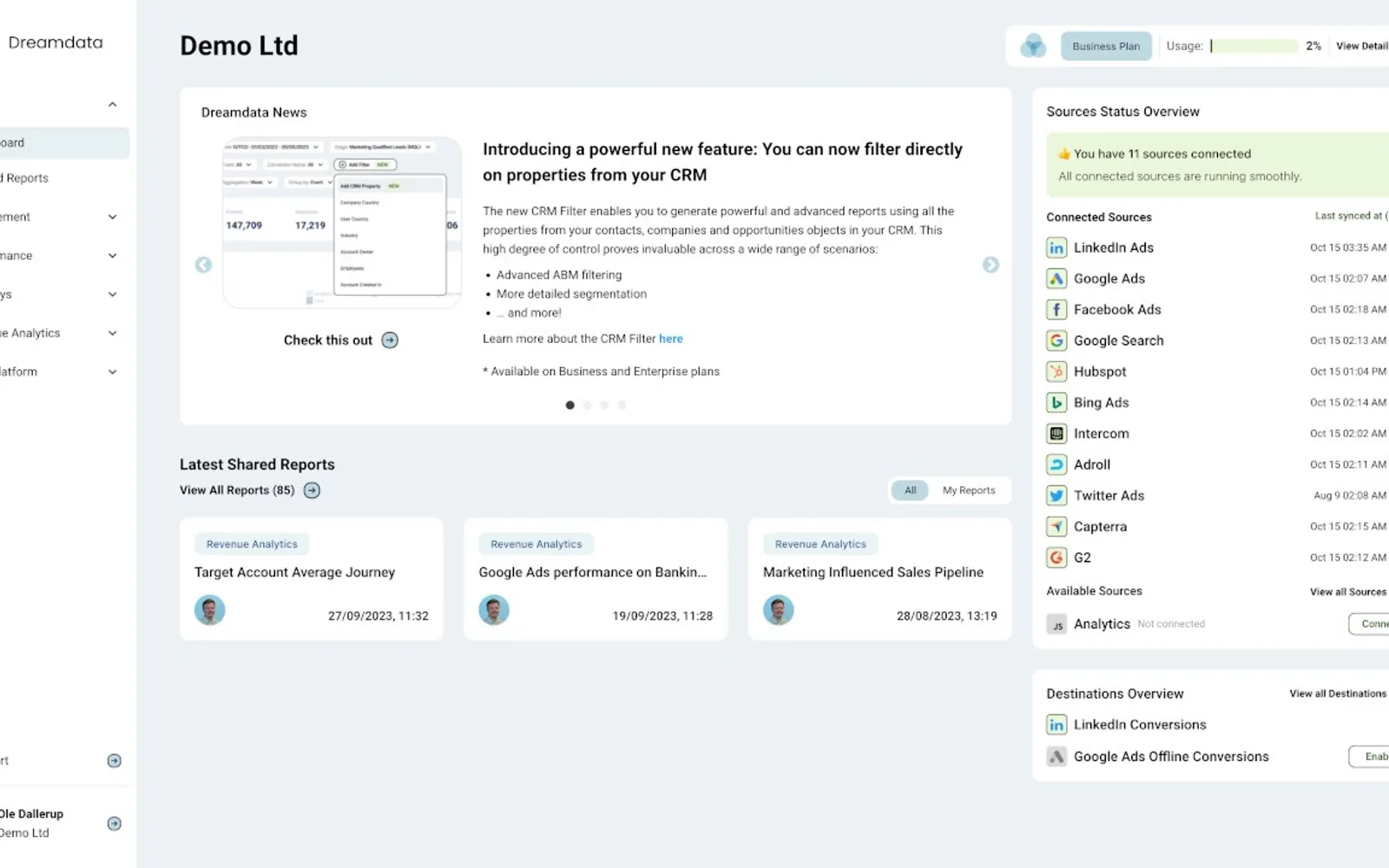Click the Twitter Ads source icon
1389x868 pixels.
coord(1057,496)
